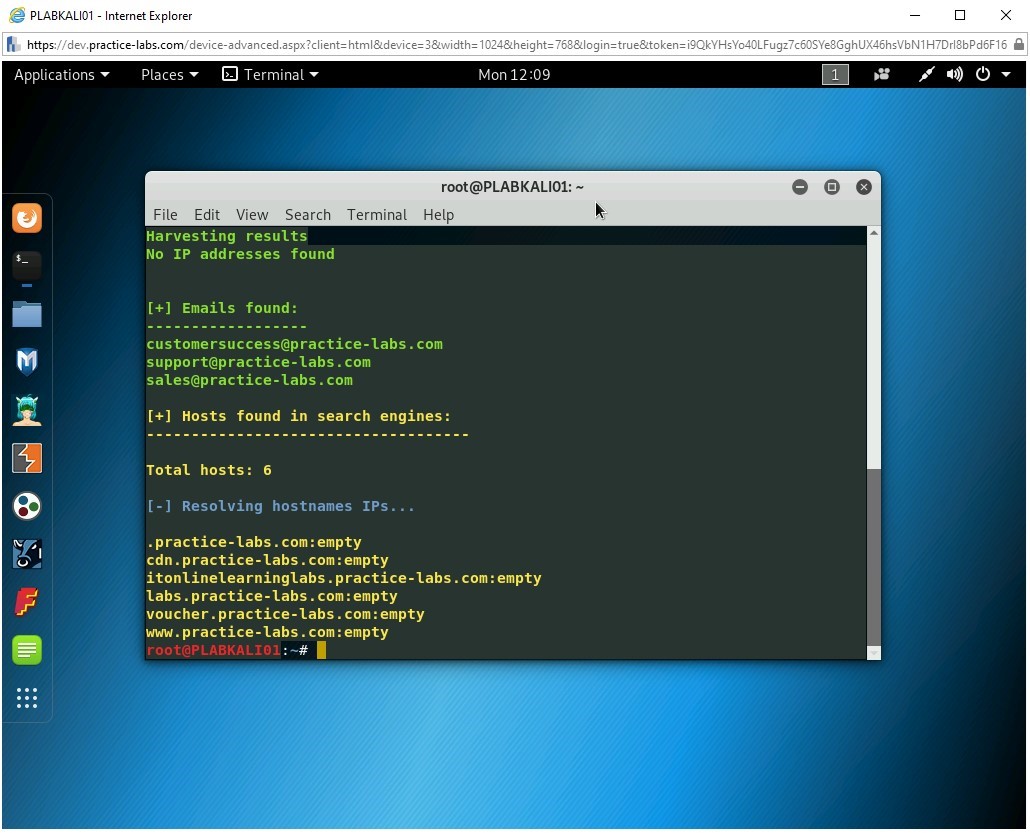Mute the system volume
Viewport: 1030px width, 833px height.
point(953,74)
